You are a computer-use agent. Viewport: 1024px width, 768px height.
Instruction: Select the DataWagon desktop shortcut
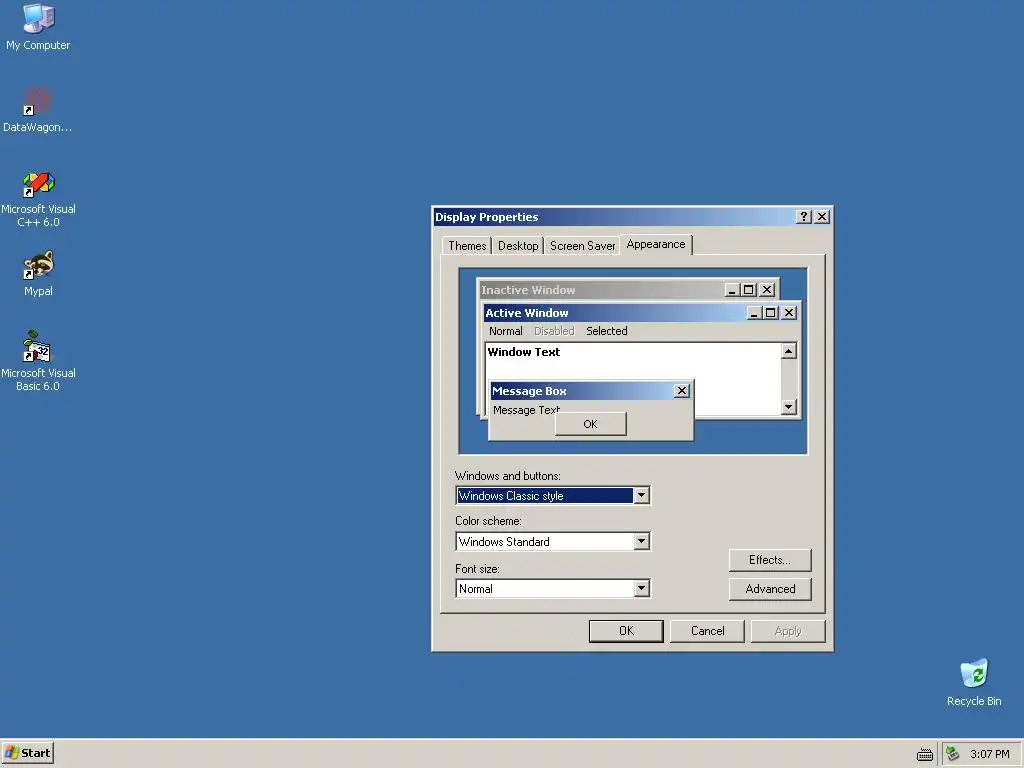tap(37, 109)
